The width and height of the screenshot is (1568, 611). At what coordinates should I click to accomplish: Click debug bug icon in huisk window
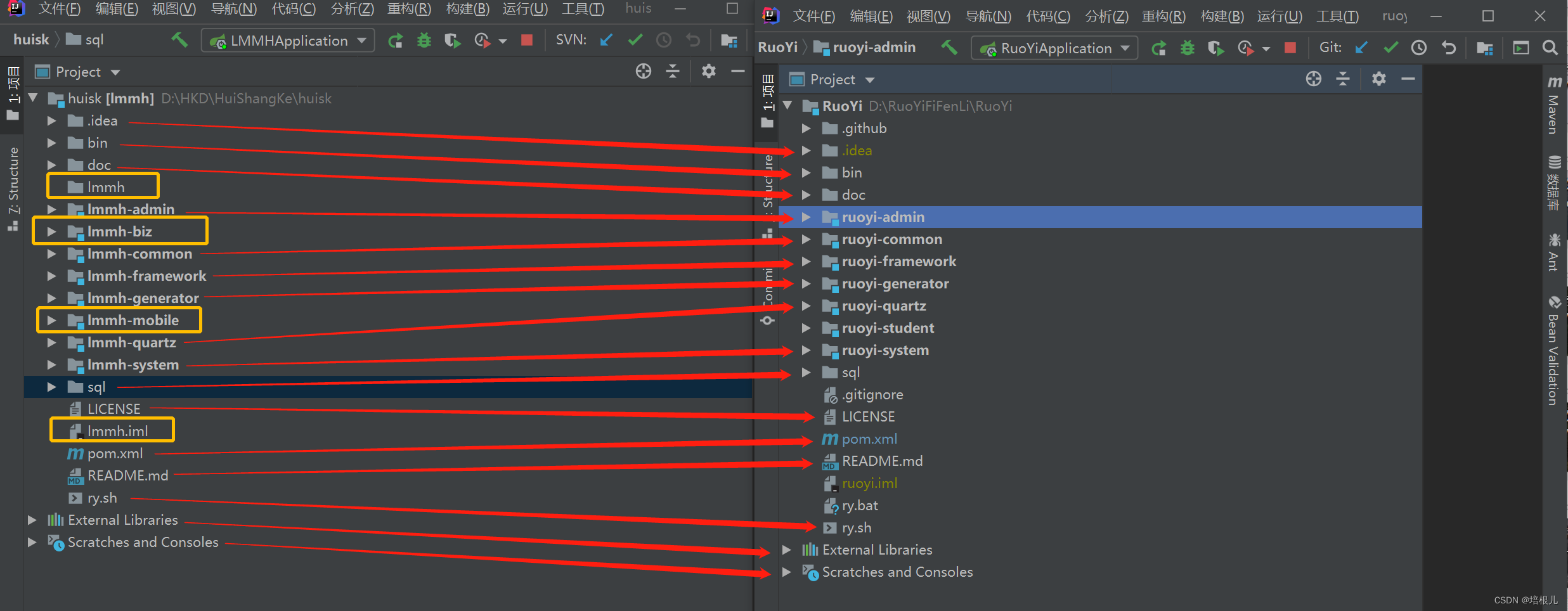tap(424, 41)
